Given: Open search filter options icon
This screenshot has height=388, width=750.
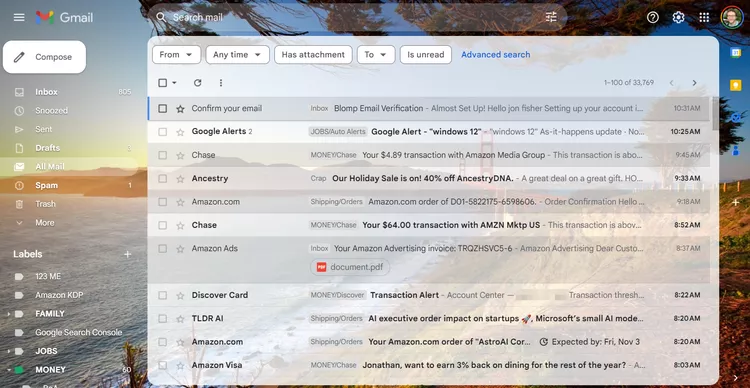Looking at the screenshot, I should (551, 18).
